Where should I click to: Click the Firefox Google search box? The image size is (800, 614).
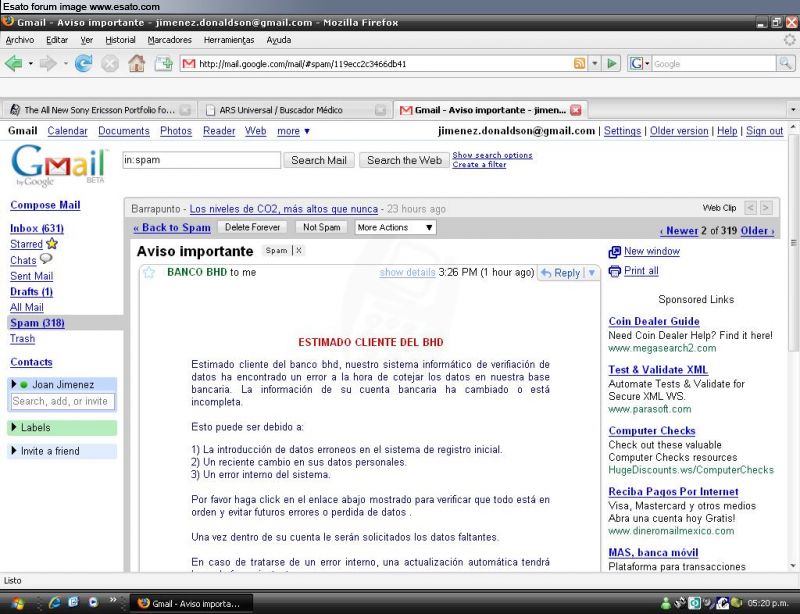[713, 64]
